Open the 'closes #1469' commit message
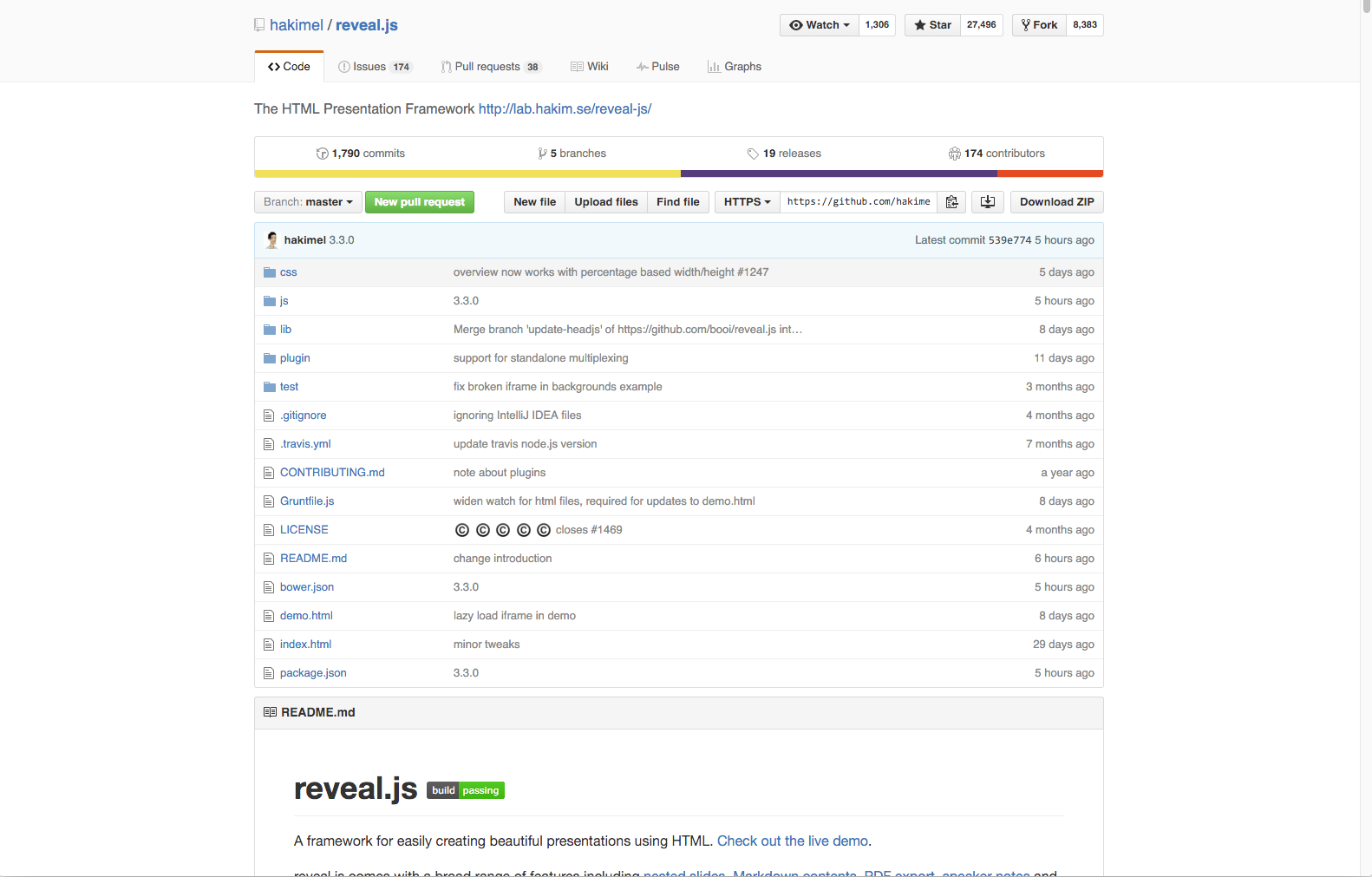The height and width of the screenshot is (877, 1372). (x=589, y=530)
